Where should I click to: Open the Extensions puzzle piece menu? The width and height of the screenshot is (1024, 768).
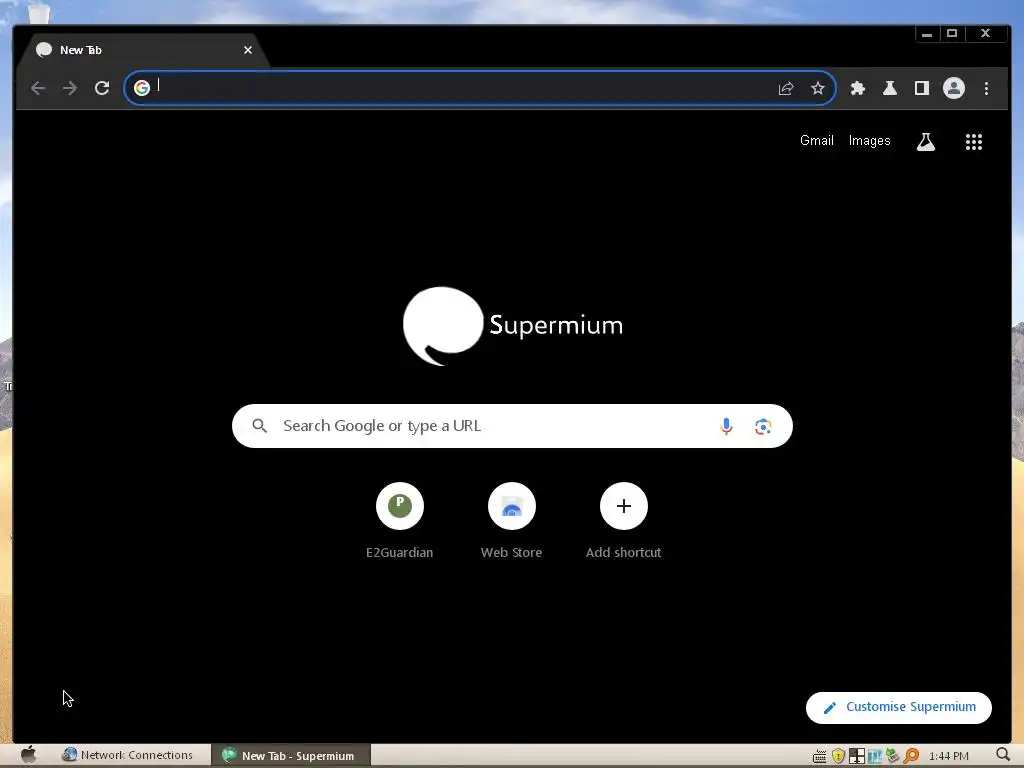857,88
